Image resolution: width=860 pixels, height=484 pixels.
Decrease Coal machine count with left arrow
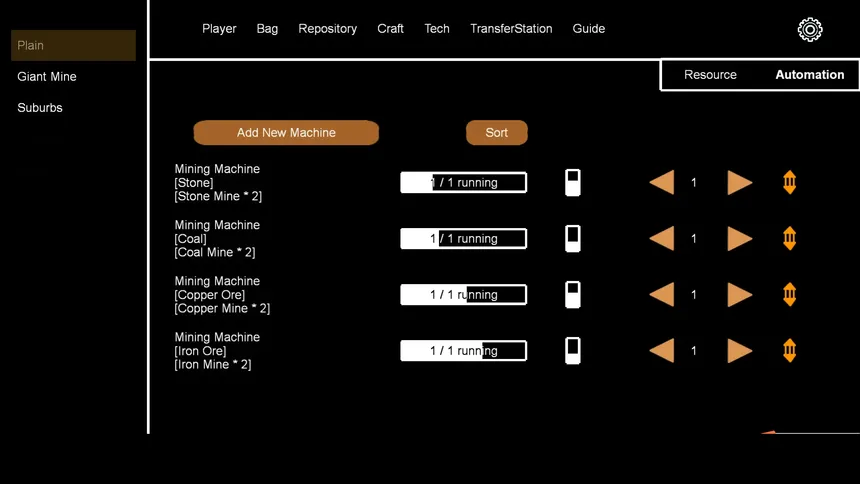(x=662, y=239)
